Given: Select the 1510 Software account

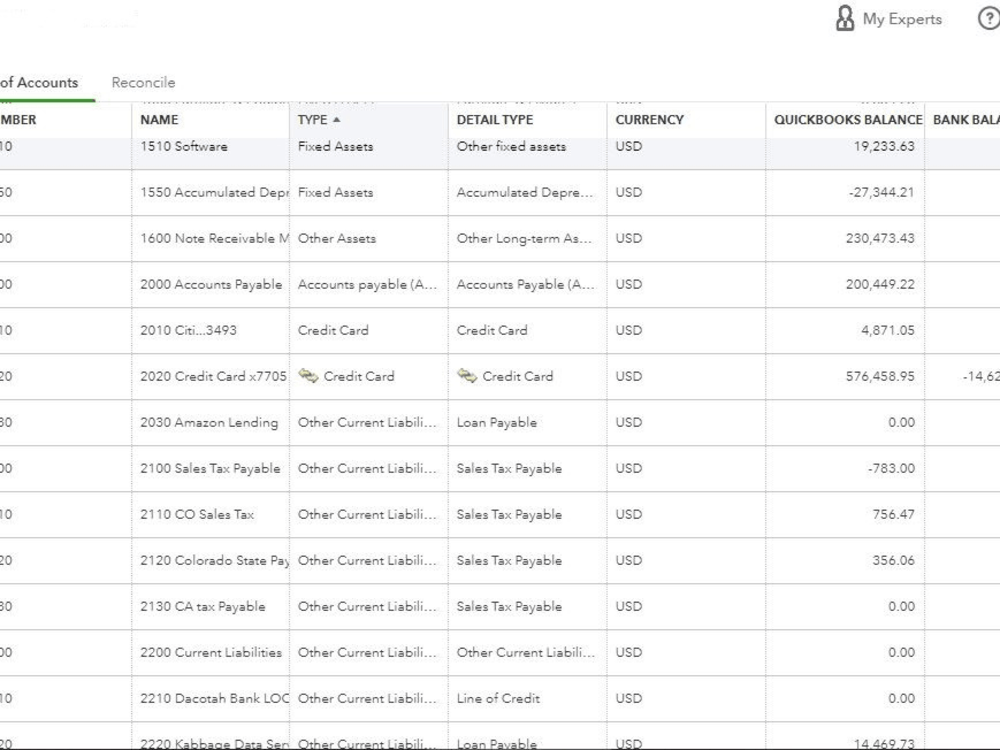Looking at the screenshot, I should click(x=184, y=146).
